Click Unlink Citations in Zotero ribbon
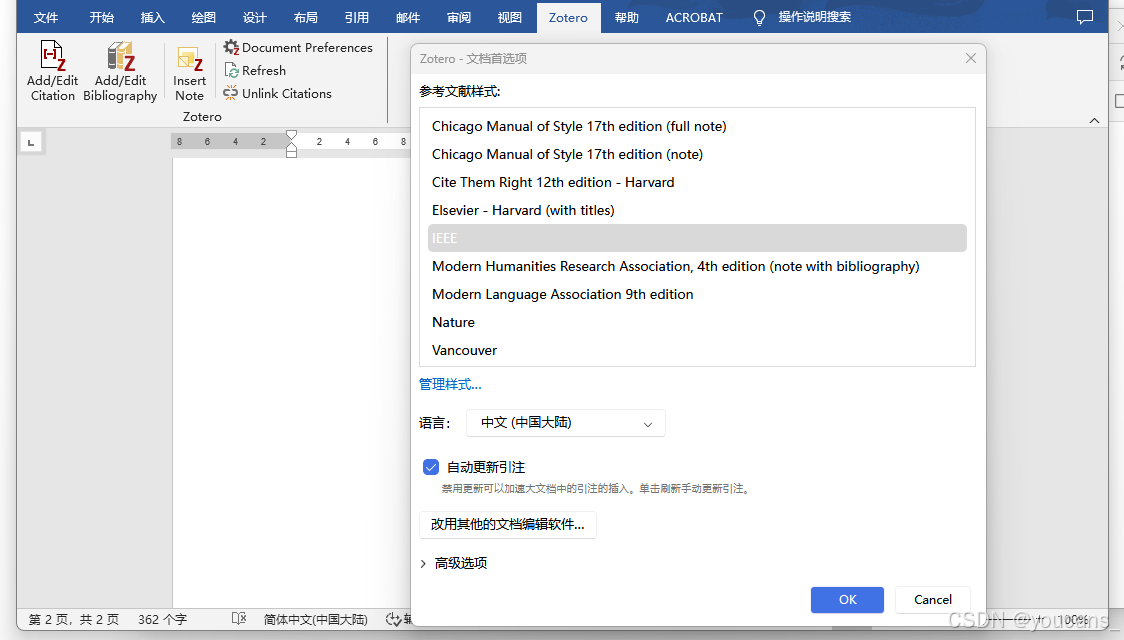Viewport: 1124px width, 640px height. 277,93
